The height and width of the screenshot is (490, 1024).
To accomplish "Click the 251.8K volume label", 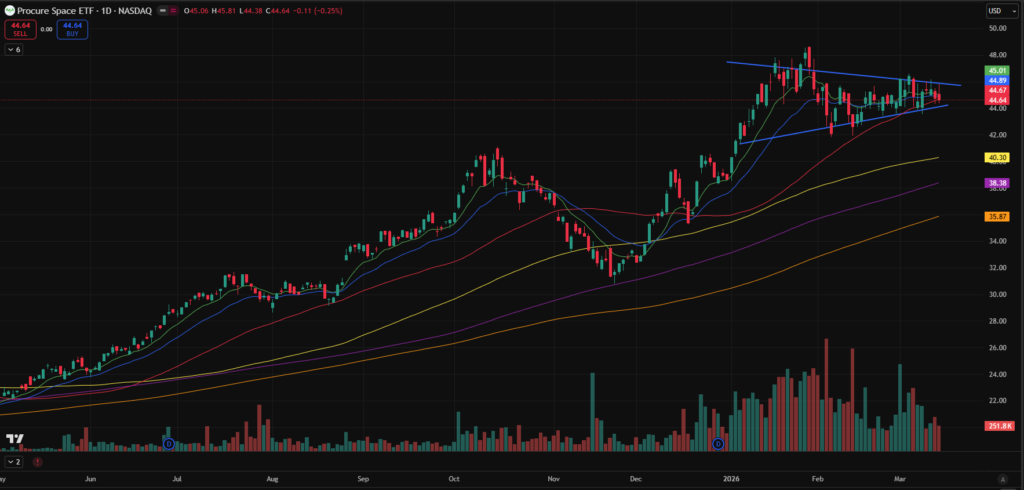I will click(996, 426).
